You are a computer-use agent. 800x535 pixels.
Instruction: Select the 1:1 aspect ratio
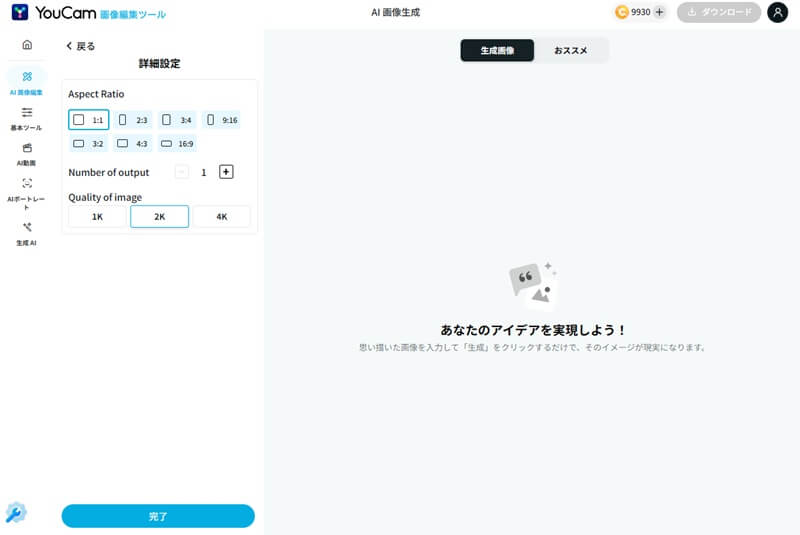pyautogui.click(x=88, y=120)
